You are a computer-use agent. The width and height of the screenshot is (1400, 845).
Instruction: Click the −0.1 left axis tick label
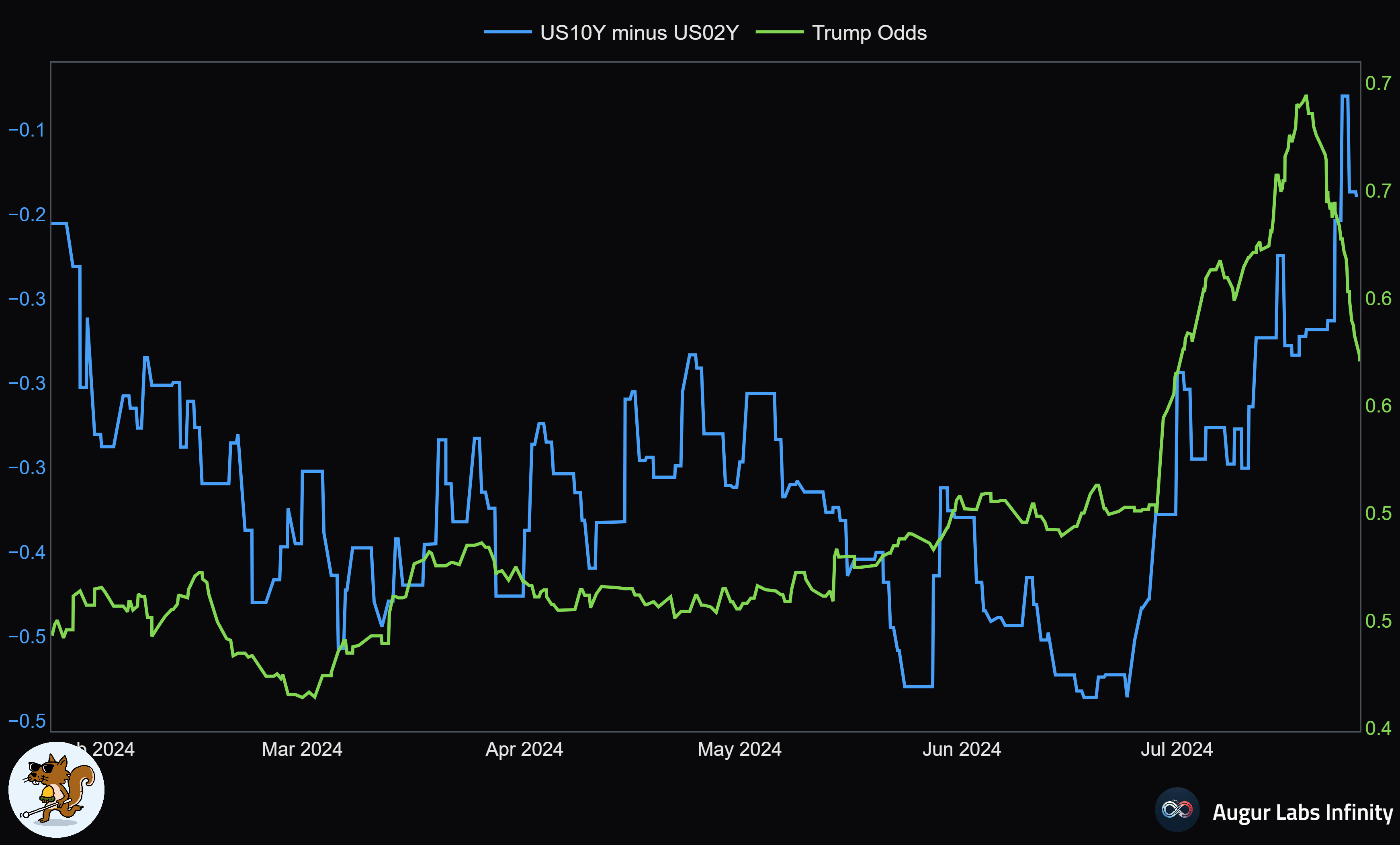click(27, 130)
